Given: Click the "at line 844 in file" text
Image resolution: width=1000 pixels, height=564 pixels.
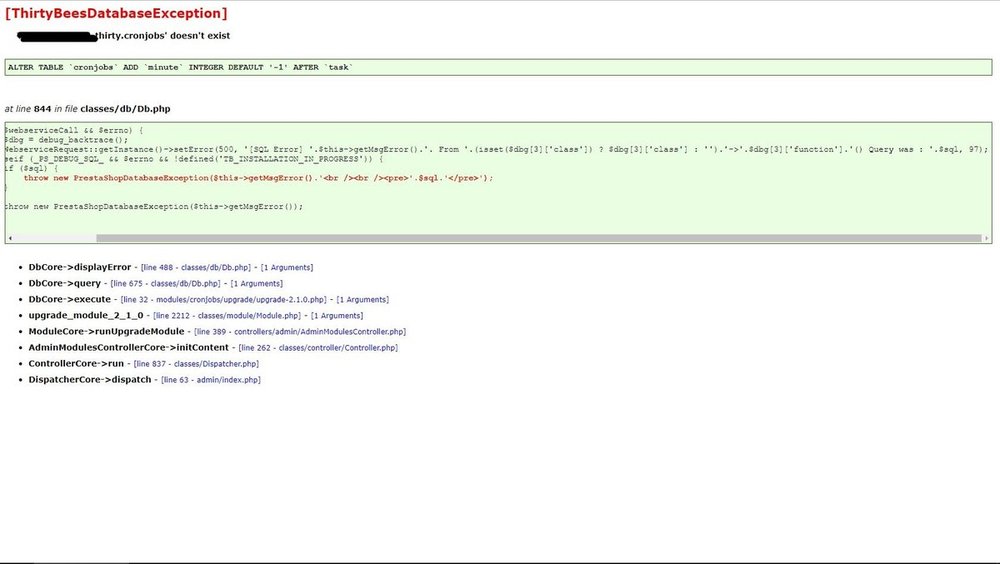Looking at the screenshot, I should 41,109.
